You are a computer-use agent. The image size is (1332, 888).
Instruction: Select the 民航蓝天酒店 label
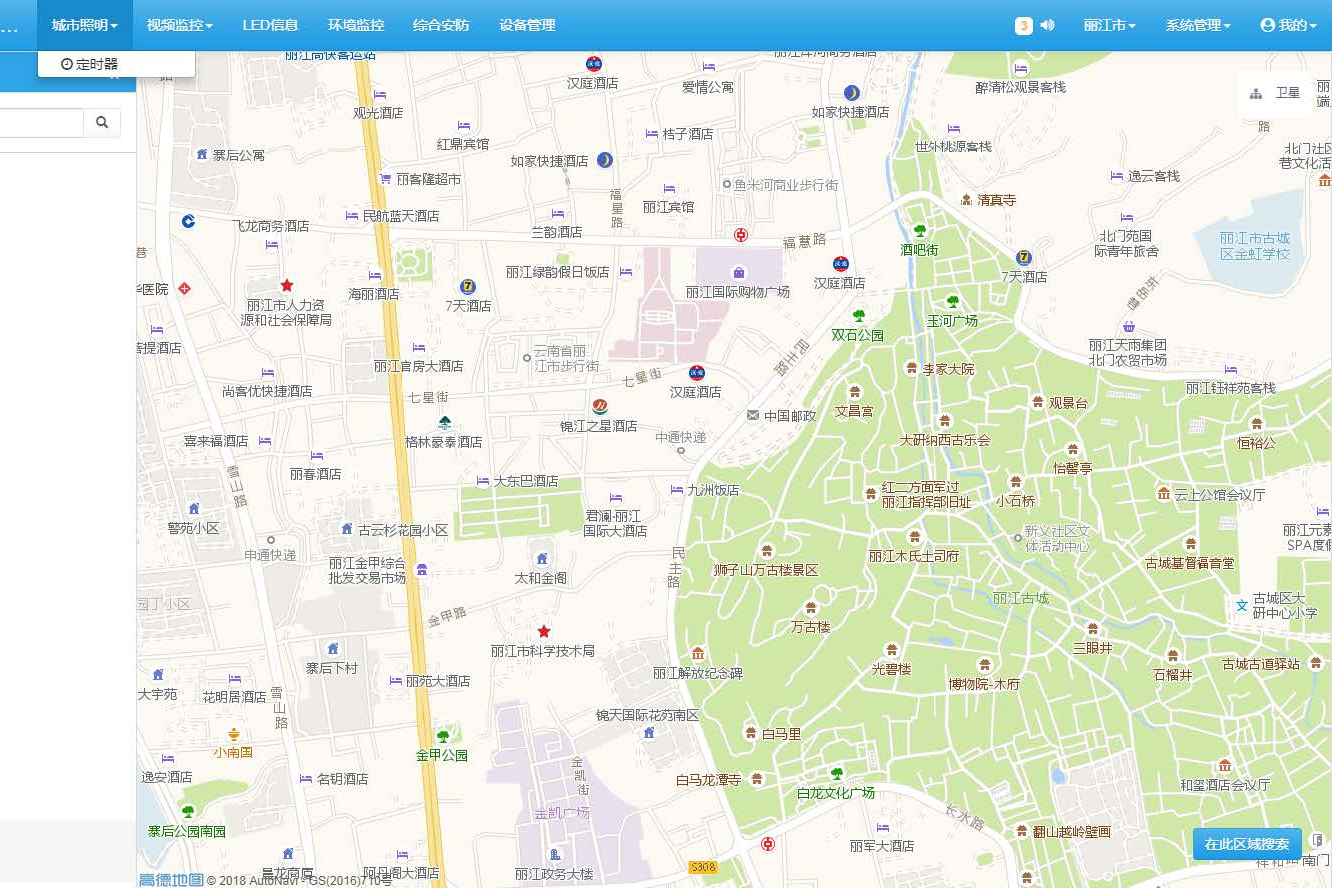(401, 216)
